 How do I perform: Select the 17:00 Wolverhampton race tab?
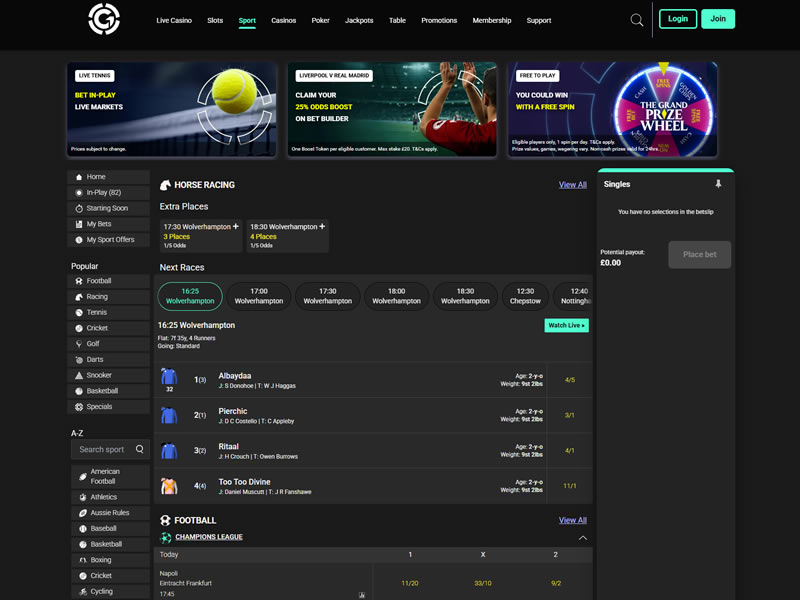coord(259,296)
